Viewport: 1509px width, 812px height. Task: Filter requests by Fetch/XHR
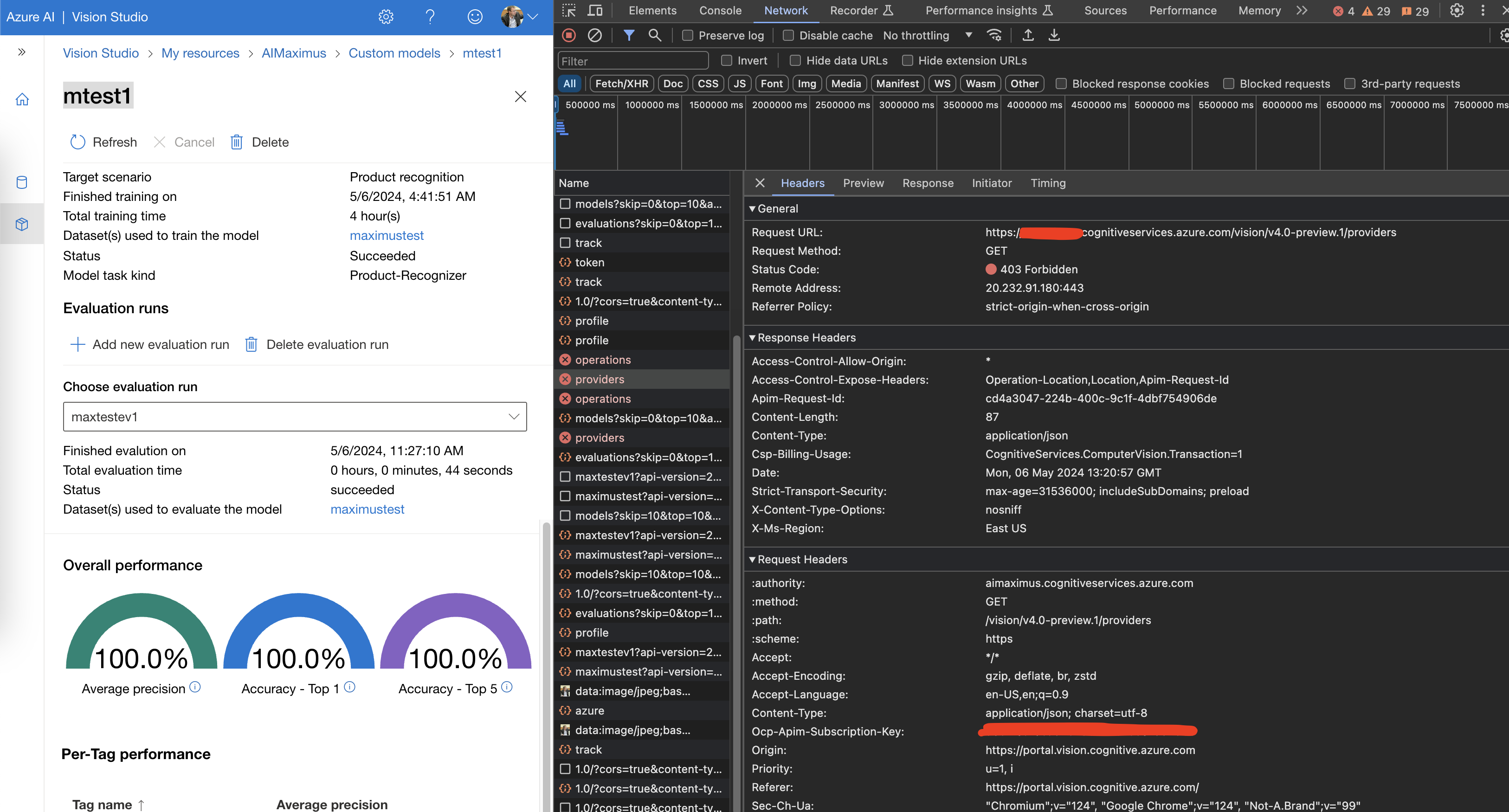621,84
